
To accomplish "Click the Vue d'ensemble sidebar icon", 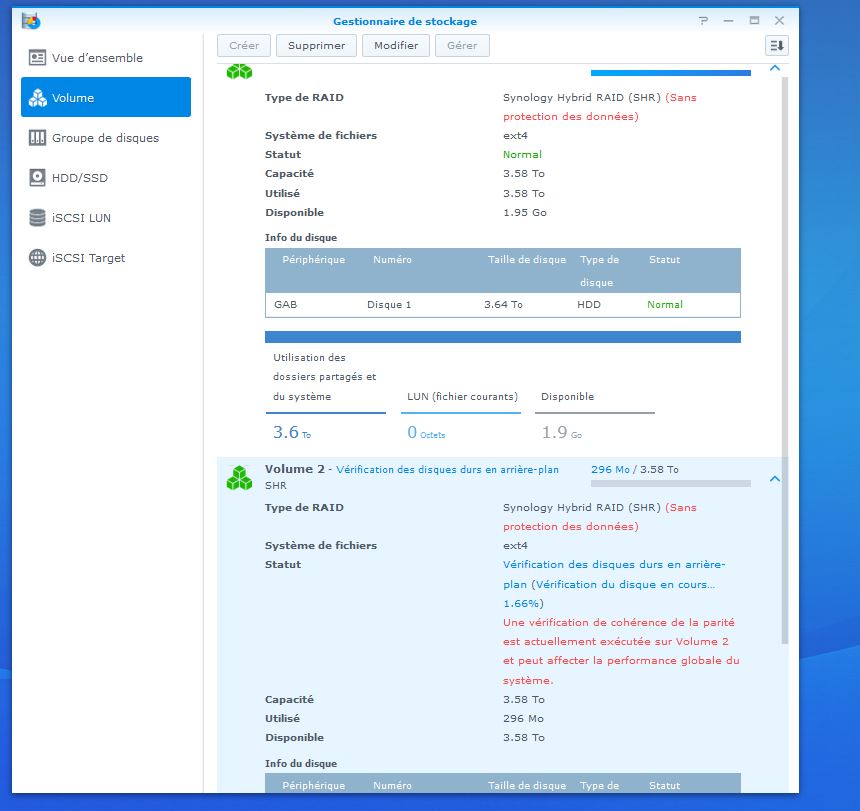I will [x=37, y=58].
